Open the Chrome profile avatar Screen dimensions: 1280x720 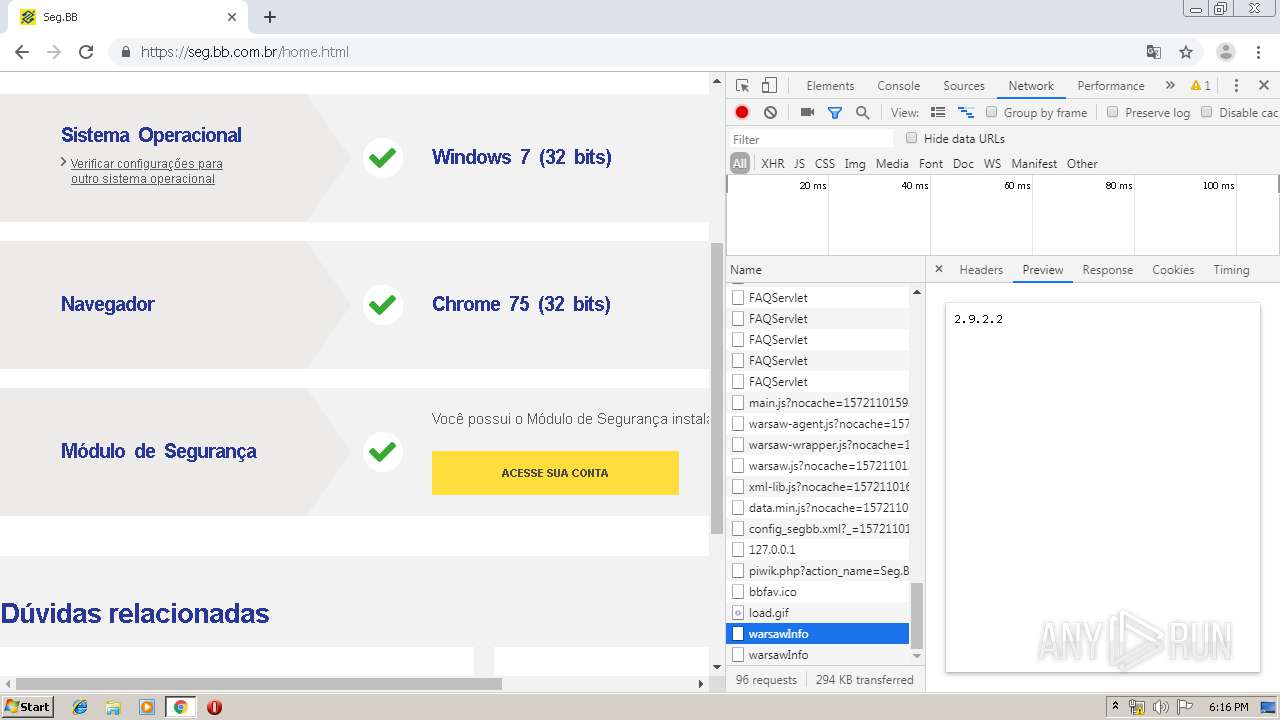coord(1226,52)
